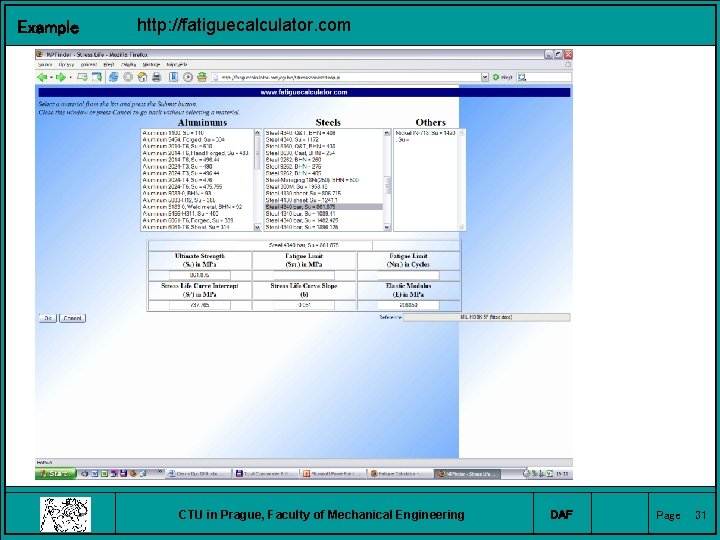The image size is (720, 540).
Task: Click the Aluminums list scrollbar thumb
Action: click(257, 152)
